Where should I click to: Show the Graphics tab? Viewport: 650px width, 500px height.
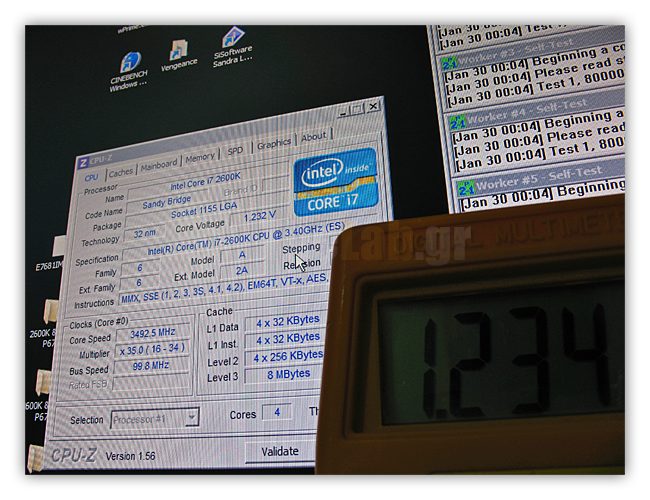(274, 144)
